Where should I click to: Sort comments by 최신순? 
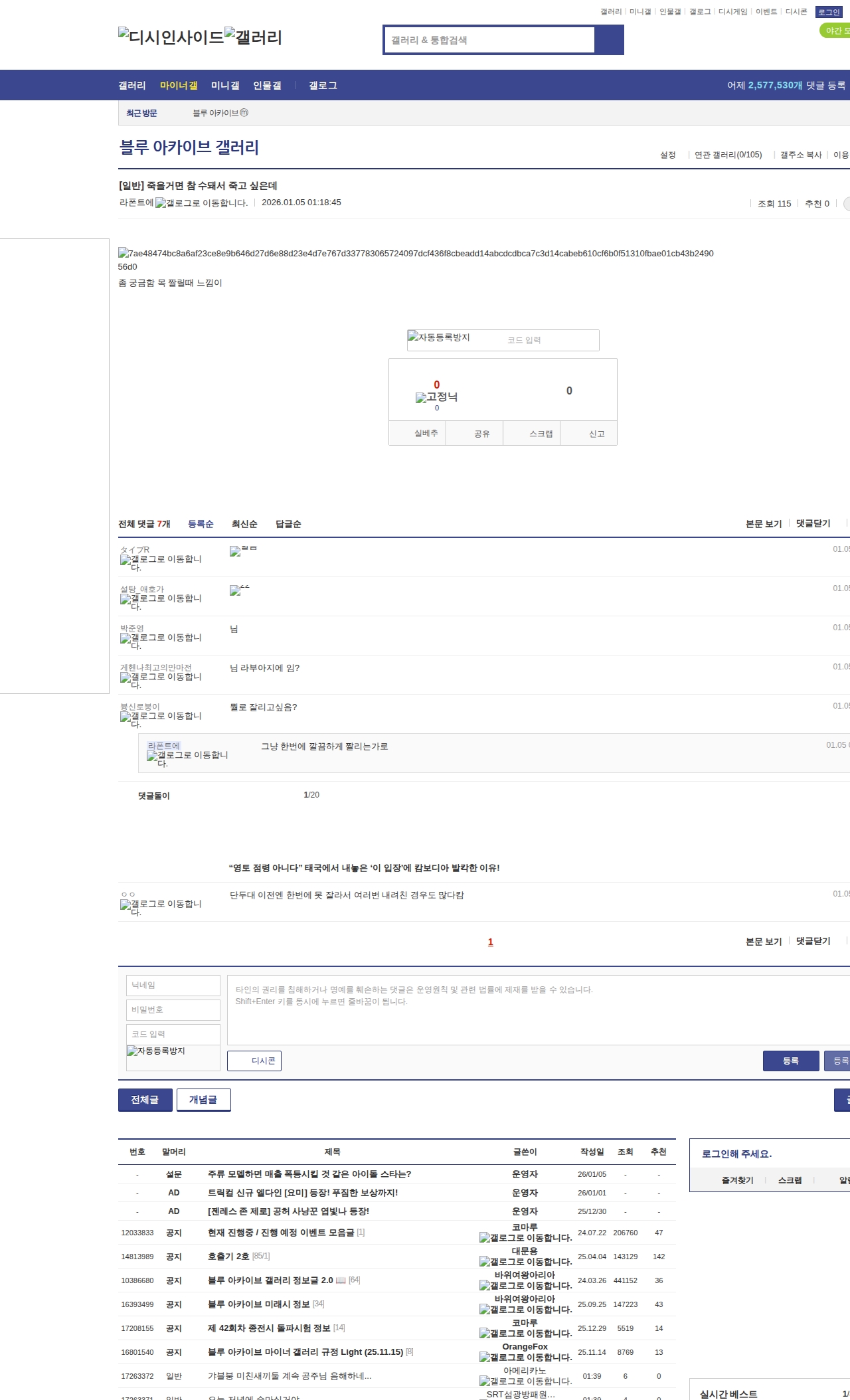point(244,524)
